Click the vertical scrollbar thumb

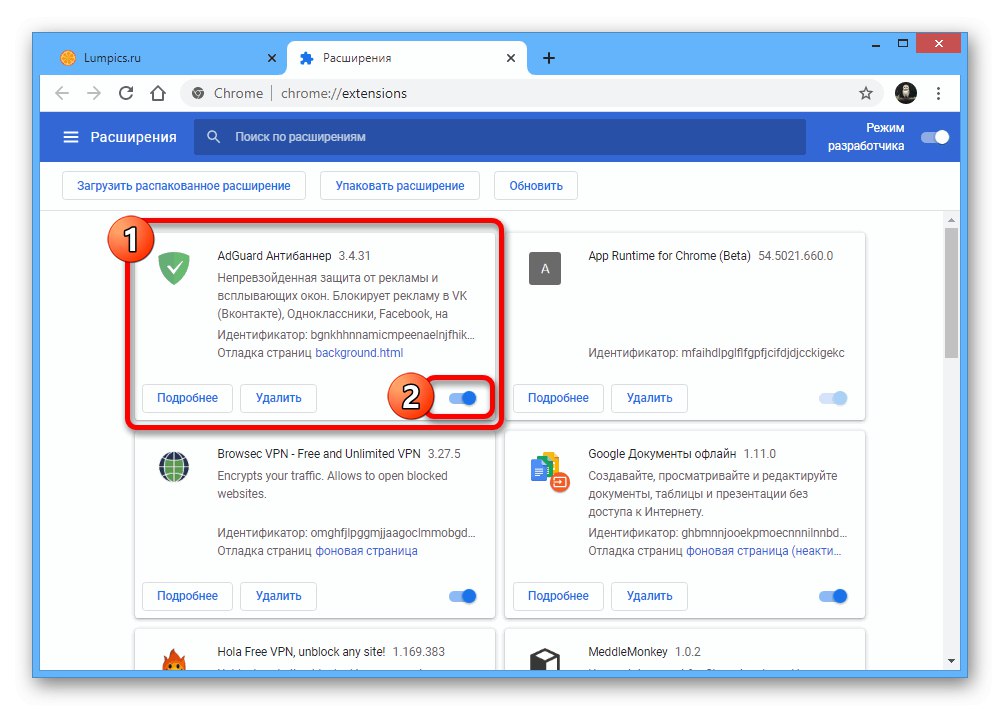pos(951,292)
